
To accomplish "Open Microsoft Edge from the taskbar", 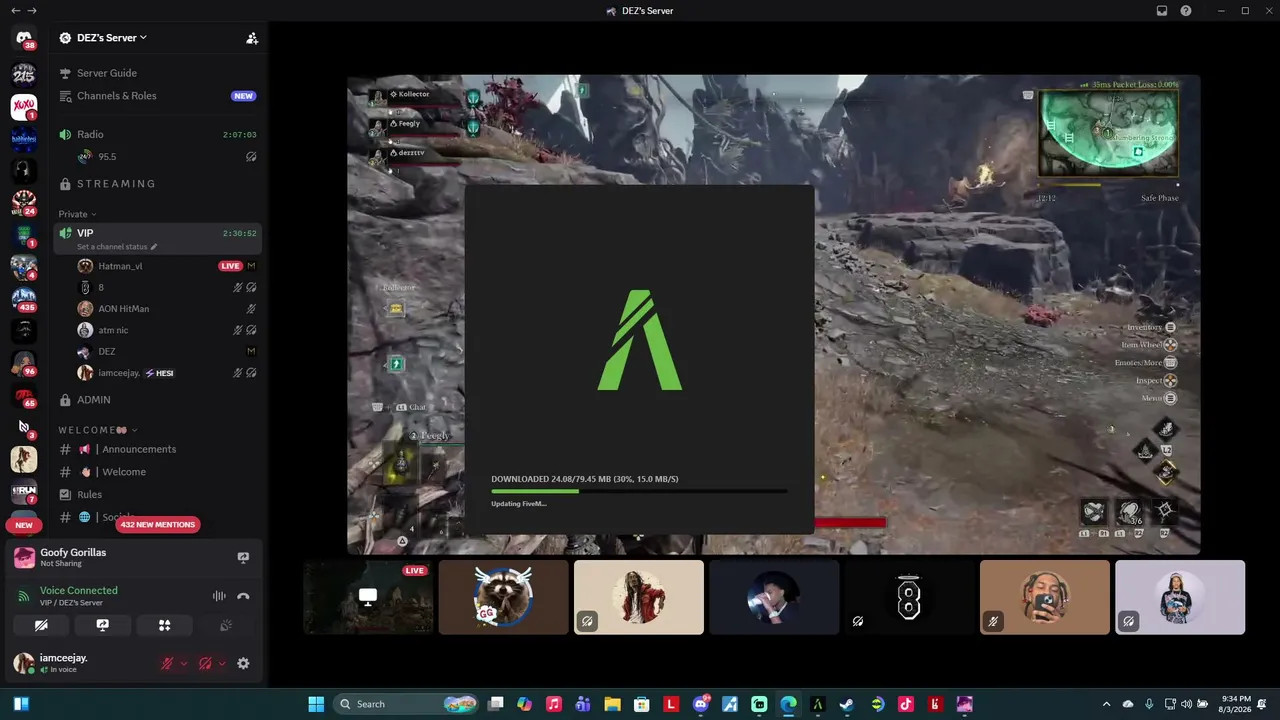I will pos(788,704).
